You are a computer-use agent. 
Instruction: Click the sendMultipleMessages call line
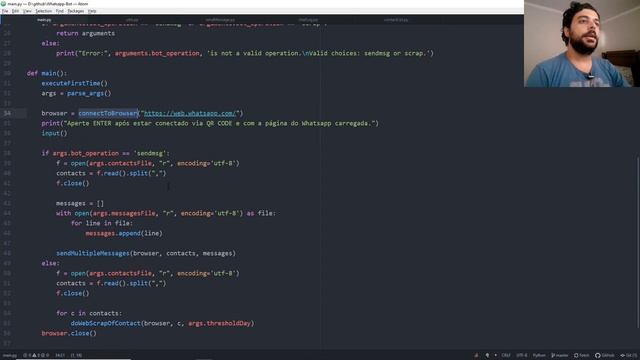pyautogui.click(x=146, y=253)
